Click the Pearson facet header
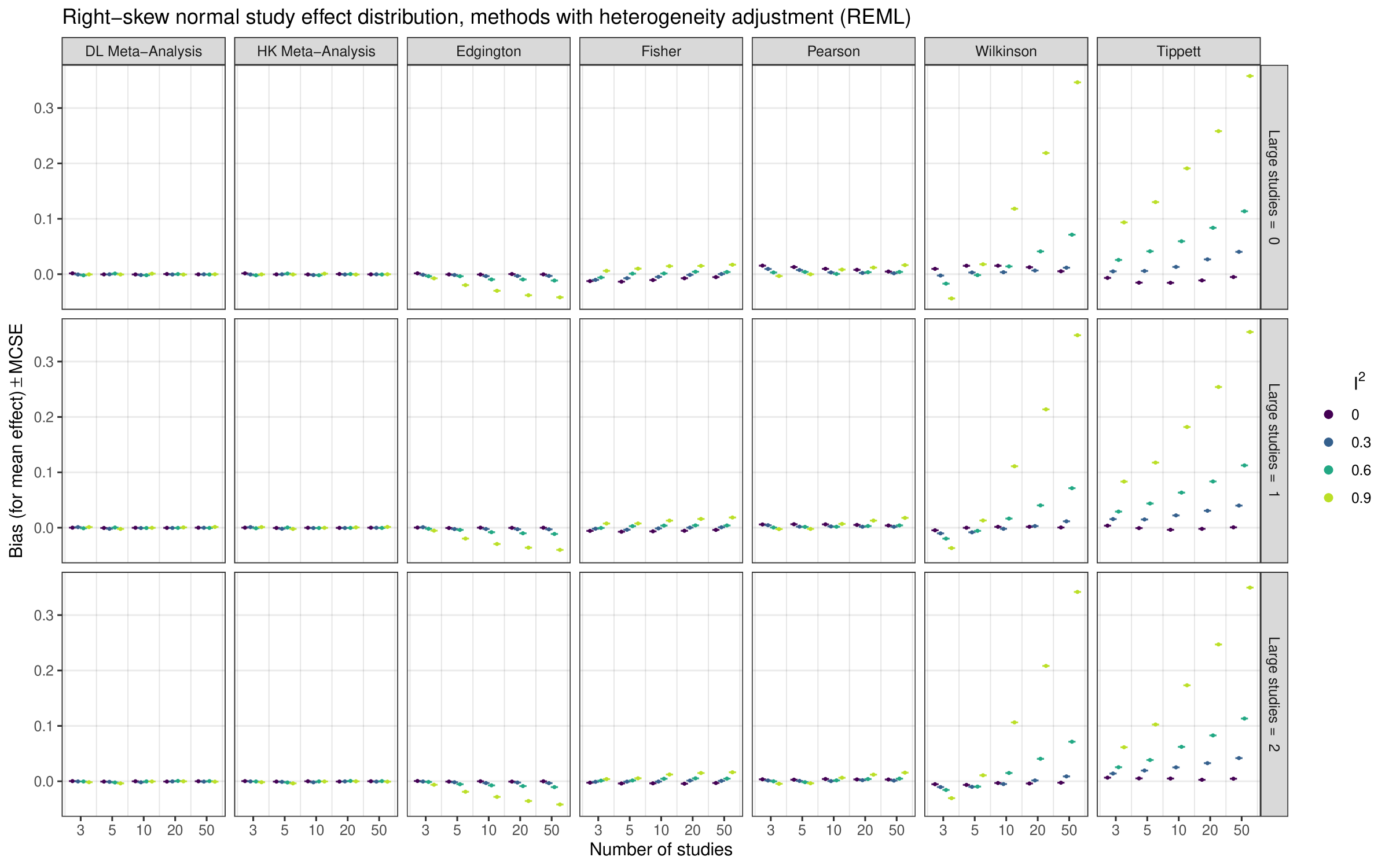Viewport: 1389px width, 868px height. pyautogui.click(x=833, y=52)
